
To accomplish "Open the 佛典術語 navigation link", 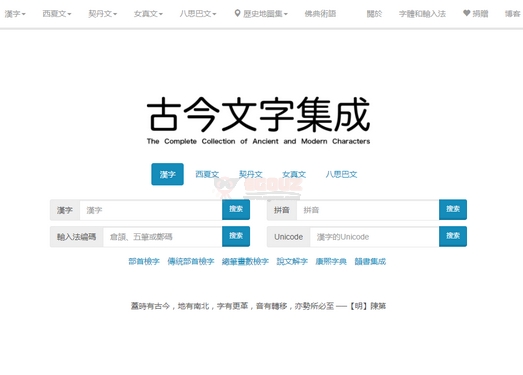I will point(320,14).
